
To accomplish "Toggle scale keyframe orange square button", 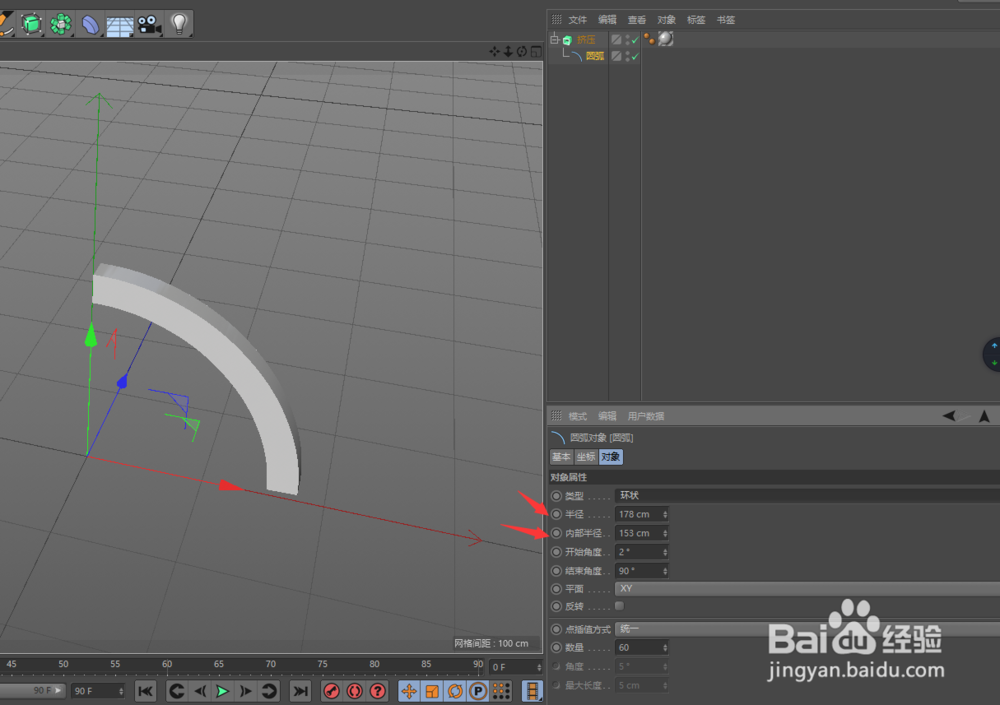I will [x=432, y=691].
